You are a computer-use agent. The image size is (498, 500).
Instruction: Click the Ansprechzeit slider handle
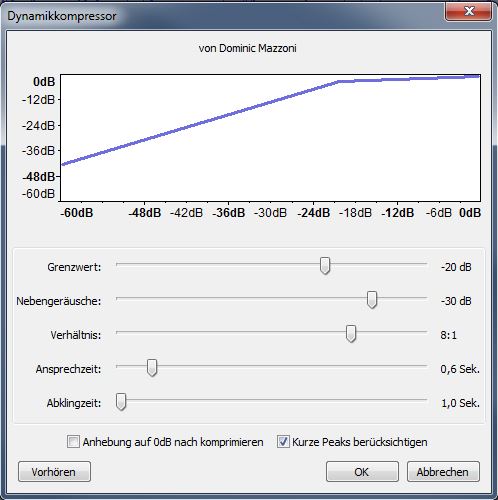coord(152,368)
